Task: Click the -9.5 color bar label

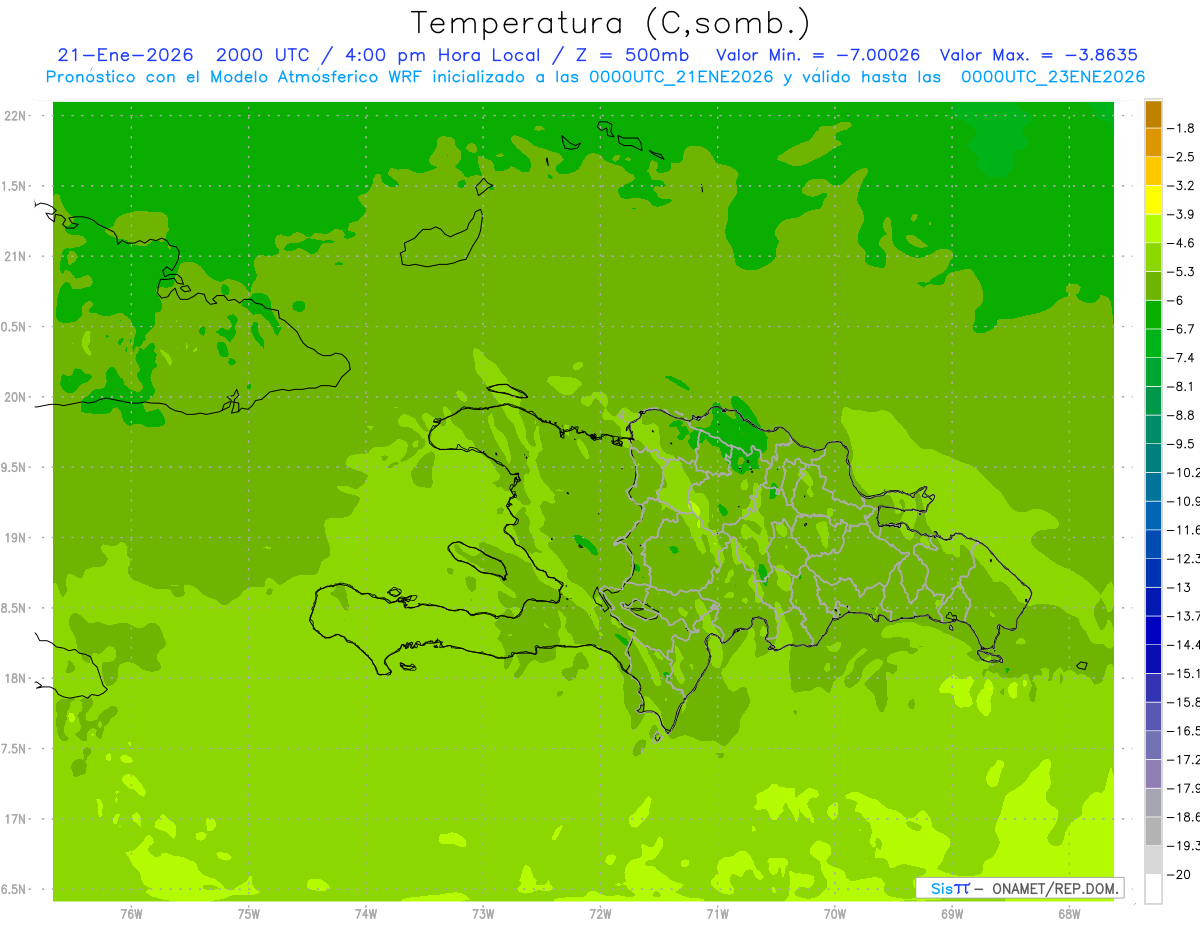Action: click(1181, 444)
